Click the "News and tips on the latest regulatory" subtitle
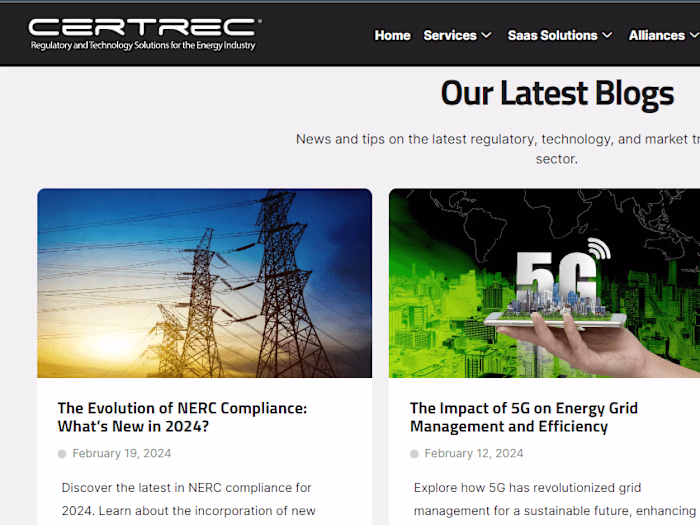The width and height of the screenshot is (700, 525). (498, 149)
